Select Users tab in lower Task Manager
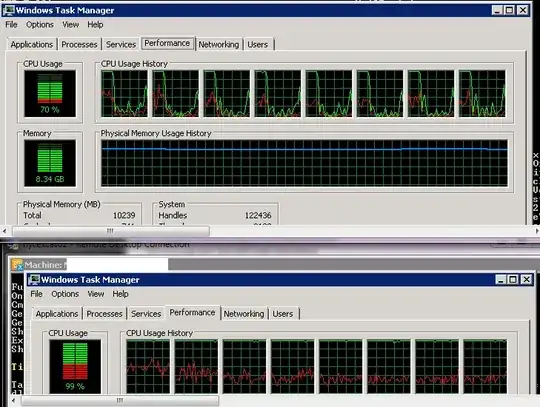Screen dimensions: 540x407 coord(283,314)
